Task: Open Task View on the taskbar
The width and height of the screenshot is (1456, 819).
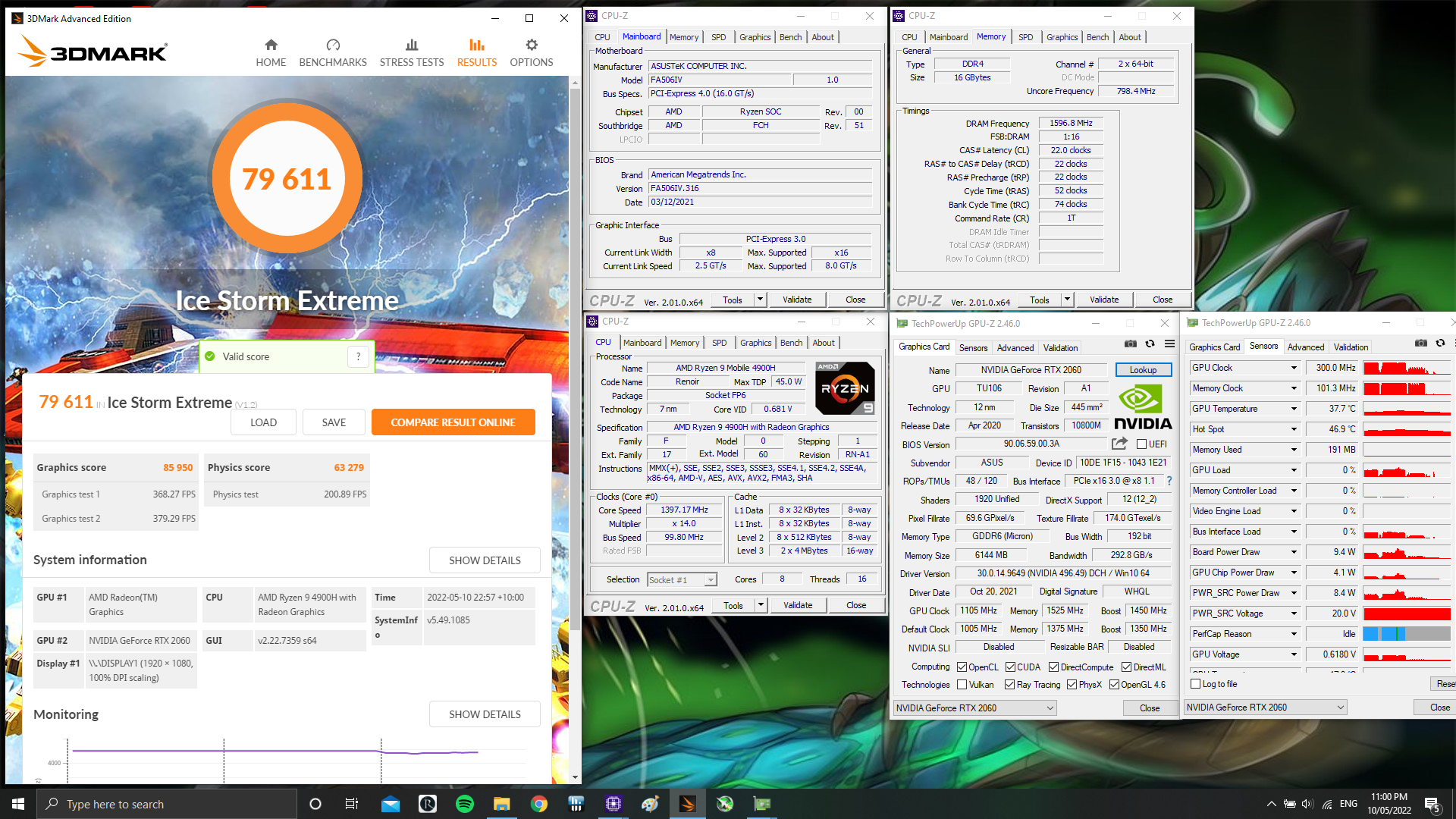Action: click(x=351, y=804)
